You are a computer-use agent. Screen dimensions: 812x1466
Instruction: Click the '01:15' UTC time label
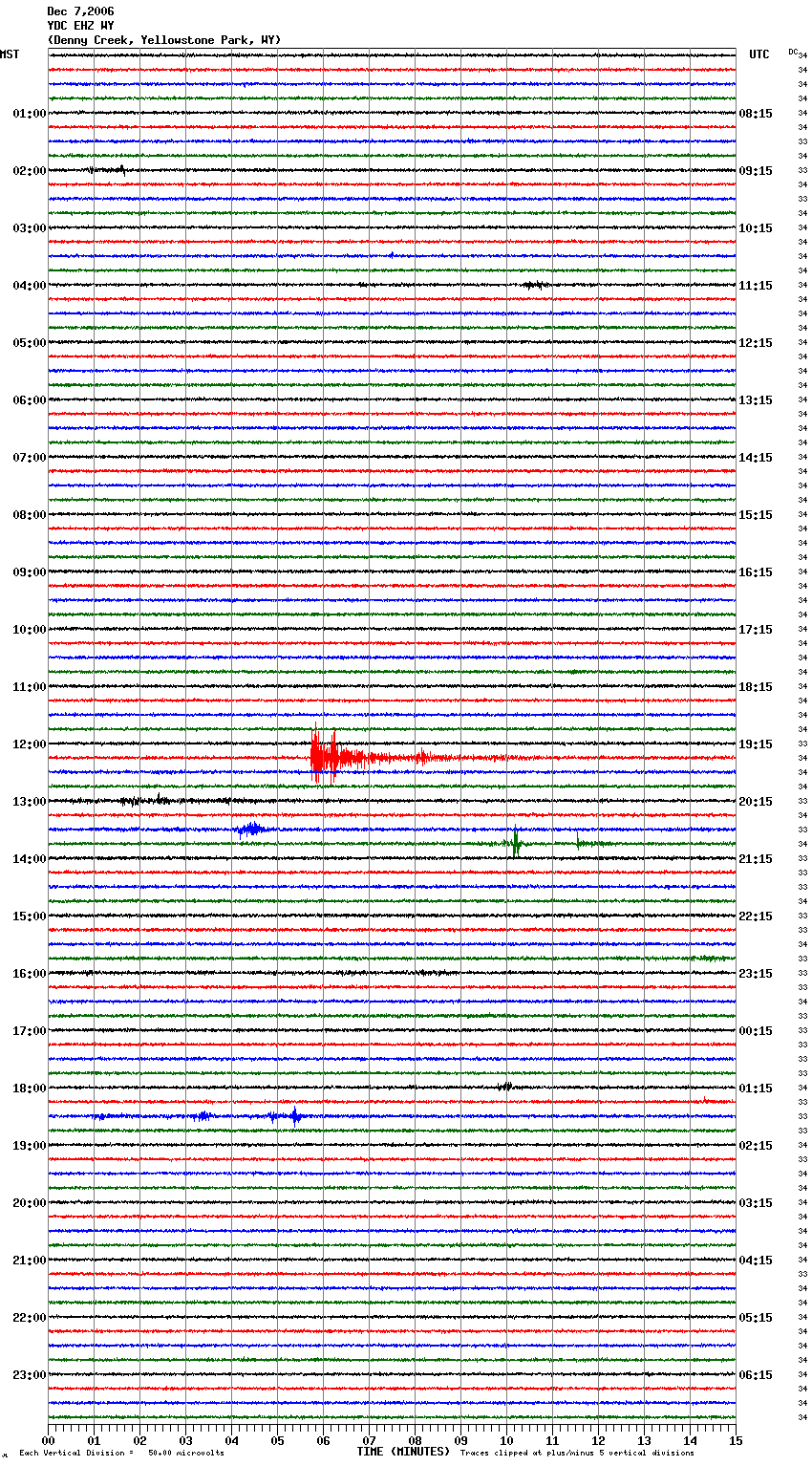[756, 1089]
